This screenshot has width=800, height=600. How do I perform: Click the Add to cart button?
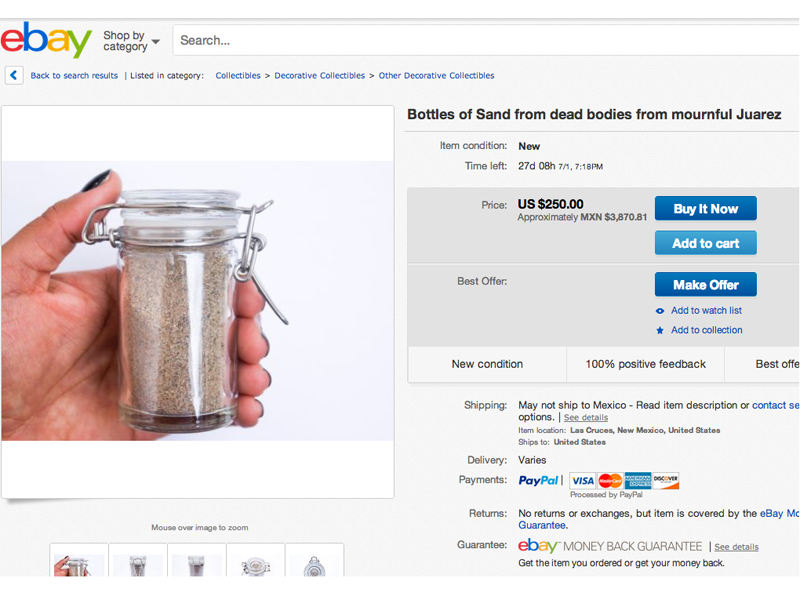705,243
